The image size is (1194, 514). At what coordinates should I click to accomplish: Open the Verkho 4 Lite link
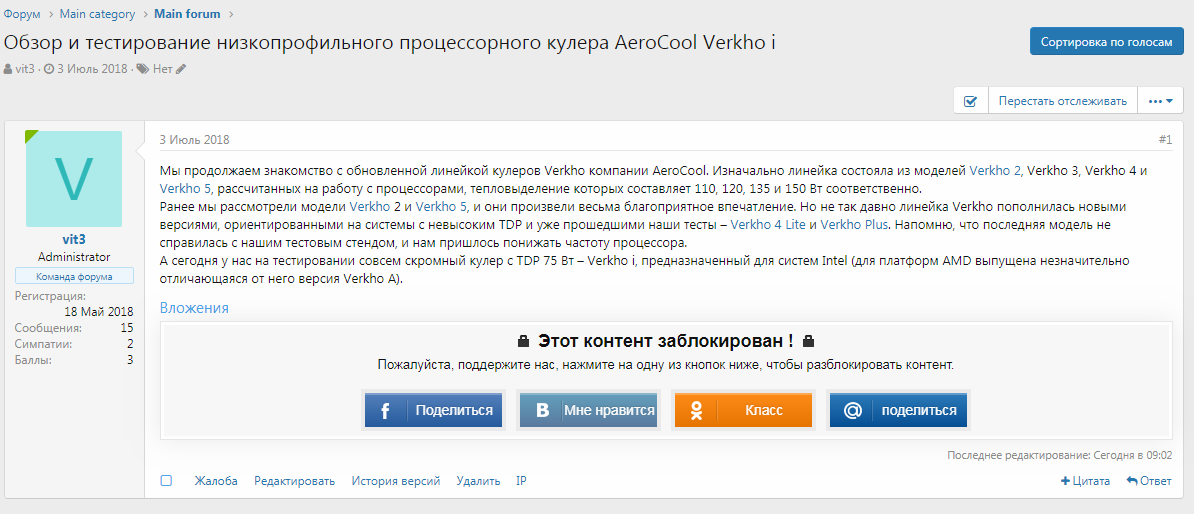767,225
